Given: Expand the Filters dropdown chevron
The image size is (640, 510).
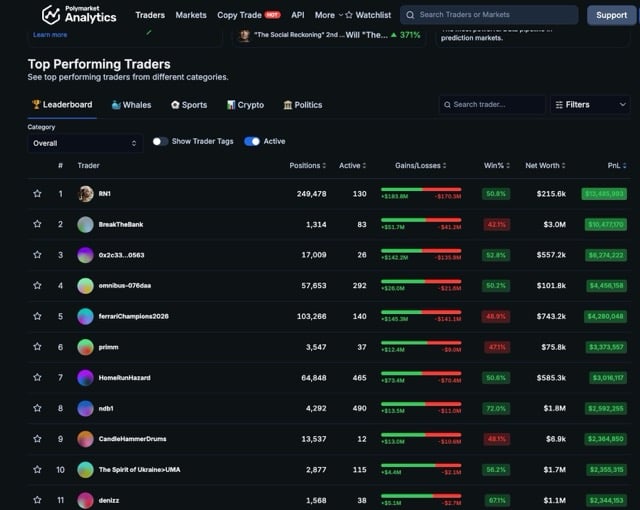Looking at the screenshot, I should coord(622,105).
